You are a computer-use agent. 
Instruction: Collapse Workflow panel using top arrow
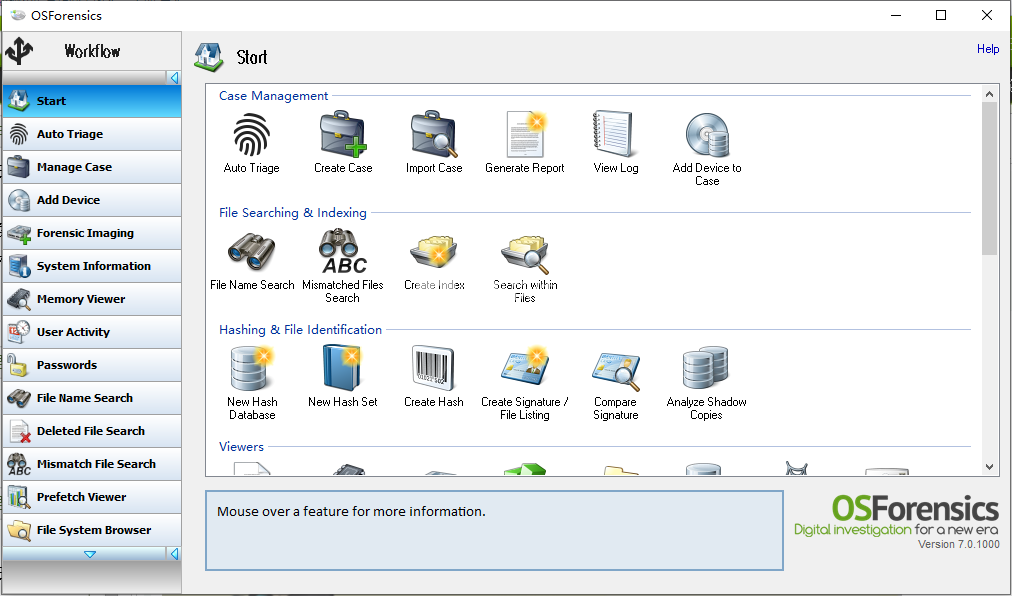pos(174,77)
